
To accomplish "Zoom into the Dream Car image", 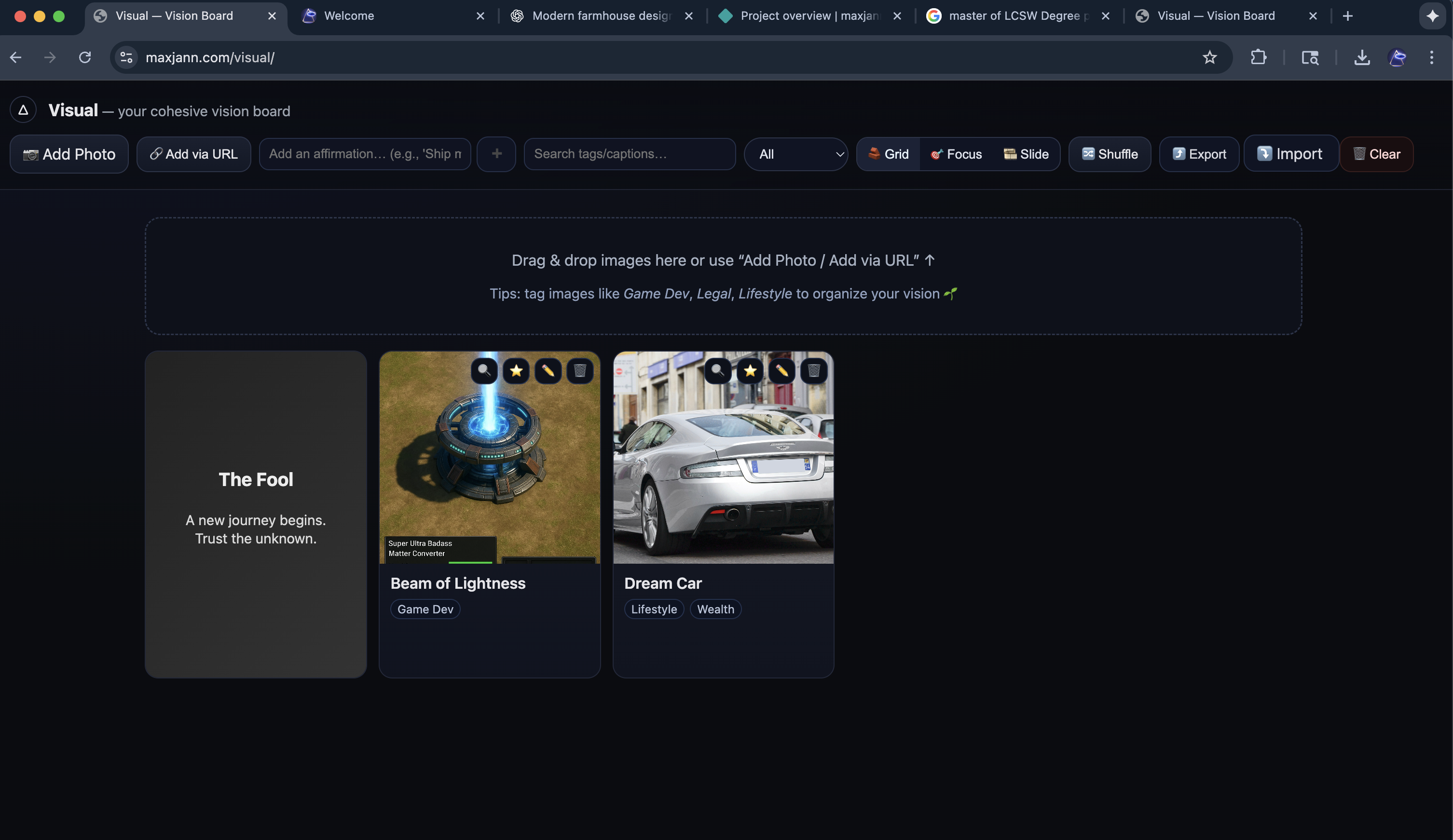I will pos(718,371).
